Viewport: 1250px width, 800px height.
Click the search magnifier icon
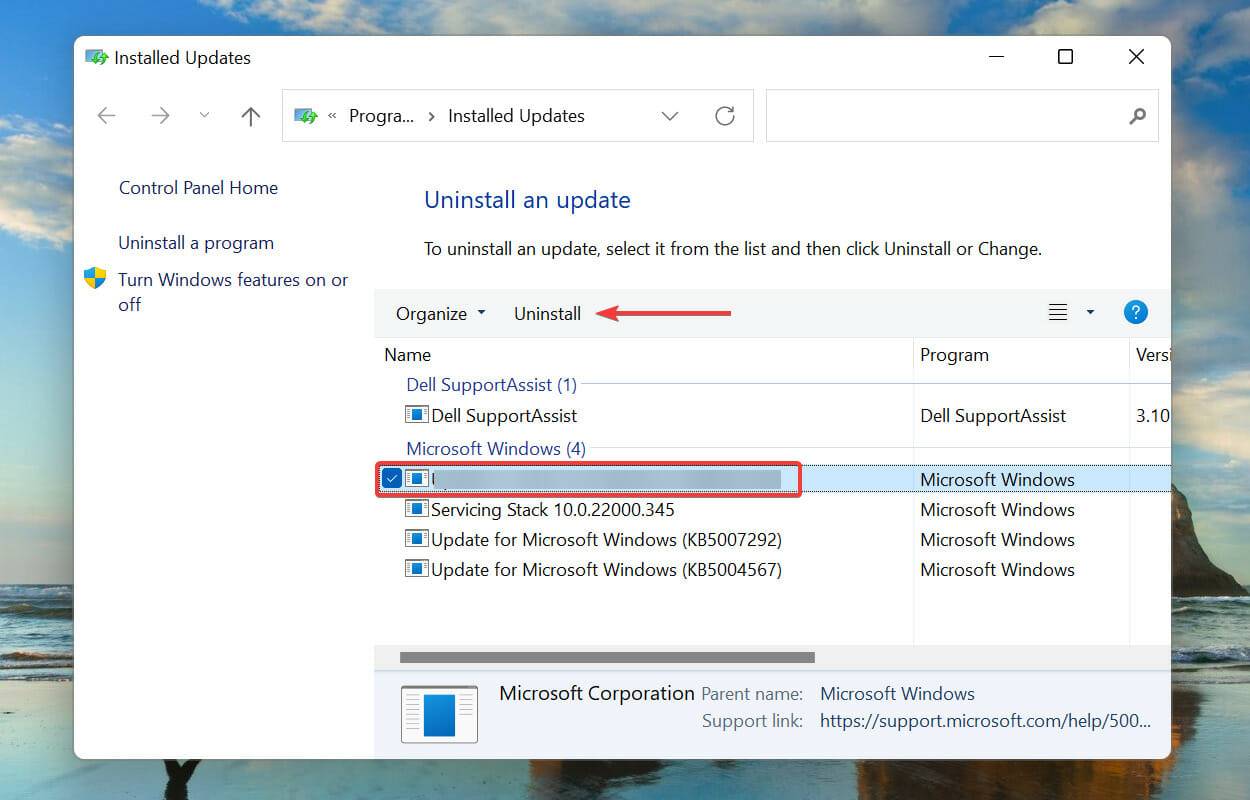click(1137, 116)
